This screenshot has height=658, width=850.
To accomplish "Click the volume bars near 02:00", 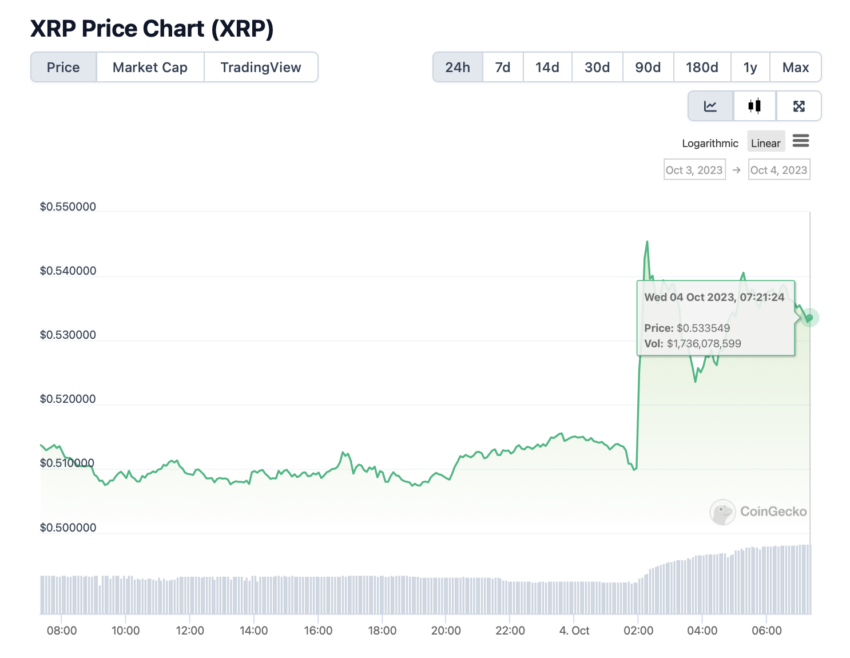I will tap(639, 597).
